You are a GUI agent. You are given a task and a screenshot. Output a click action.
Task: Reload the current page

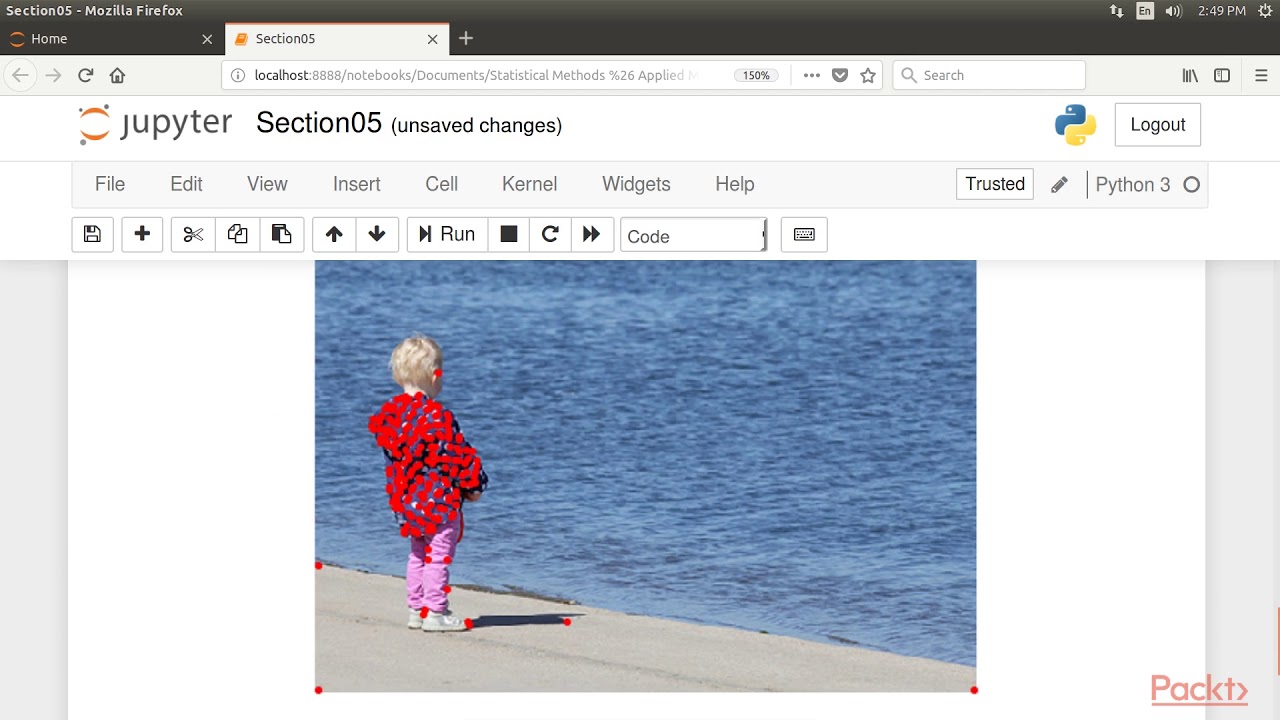86,75
